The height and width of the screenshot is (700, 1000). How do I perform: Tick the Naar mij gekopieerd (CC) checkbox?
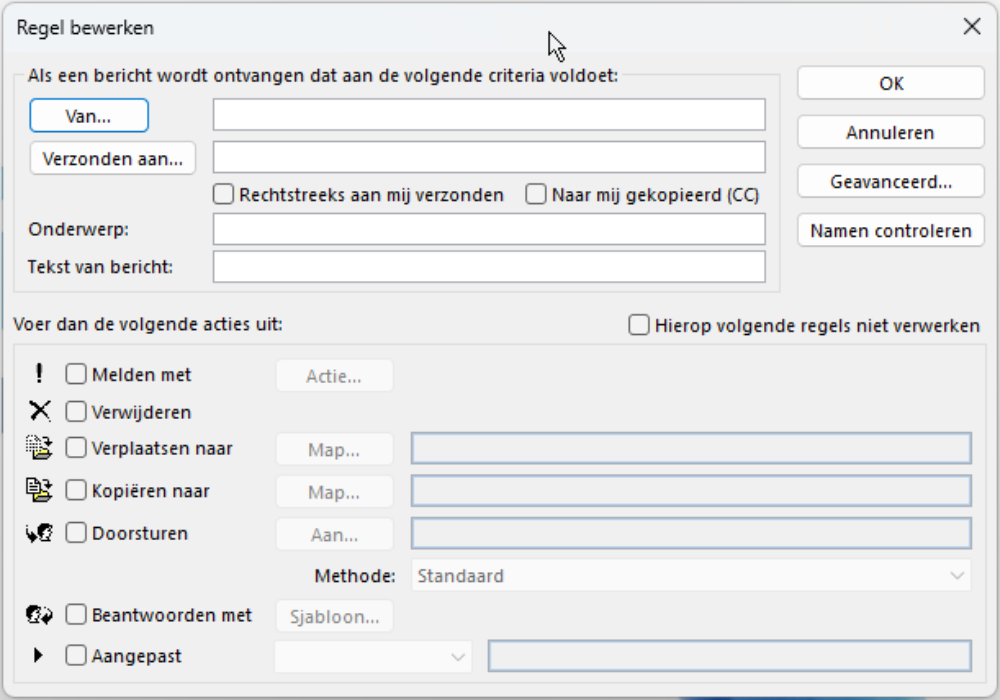tap(536, 194)
